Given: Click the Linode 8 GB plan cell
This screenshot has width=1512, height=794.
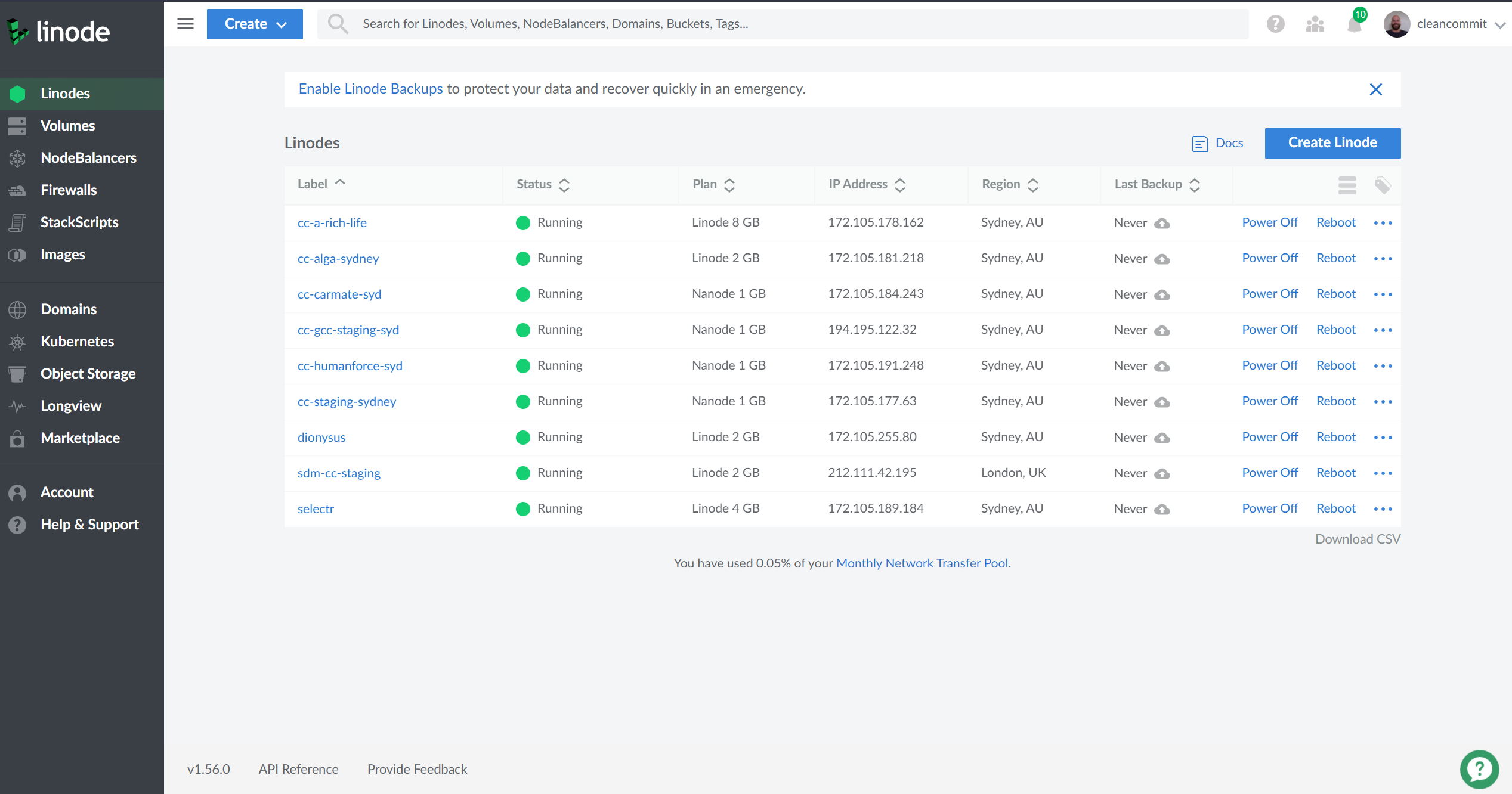Looking at the screenshot, I should coord(726,222).
